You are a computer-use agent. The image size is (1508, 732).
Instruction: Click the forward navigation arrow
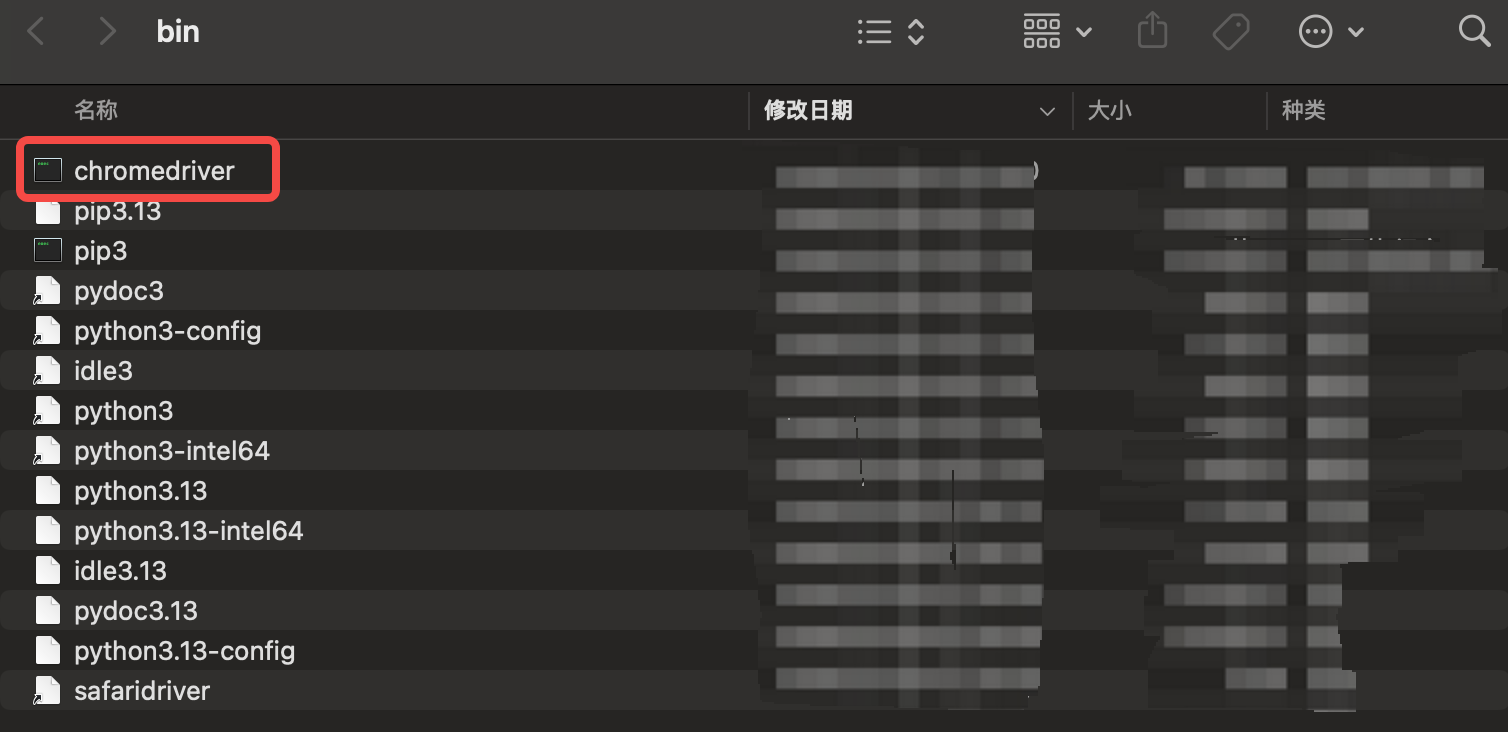(107, 31)
